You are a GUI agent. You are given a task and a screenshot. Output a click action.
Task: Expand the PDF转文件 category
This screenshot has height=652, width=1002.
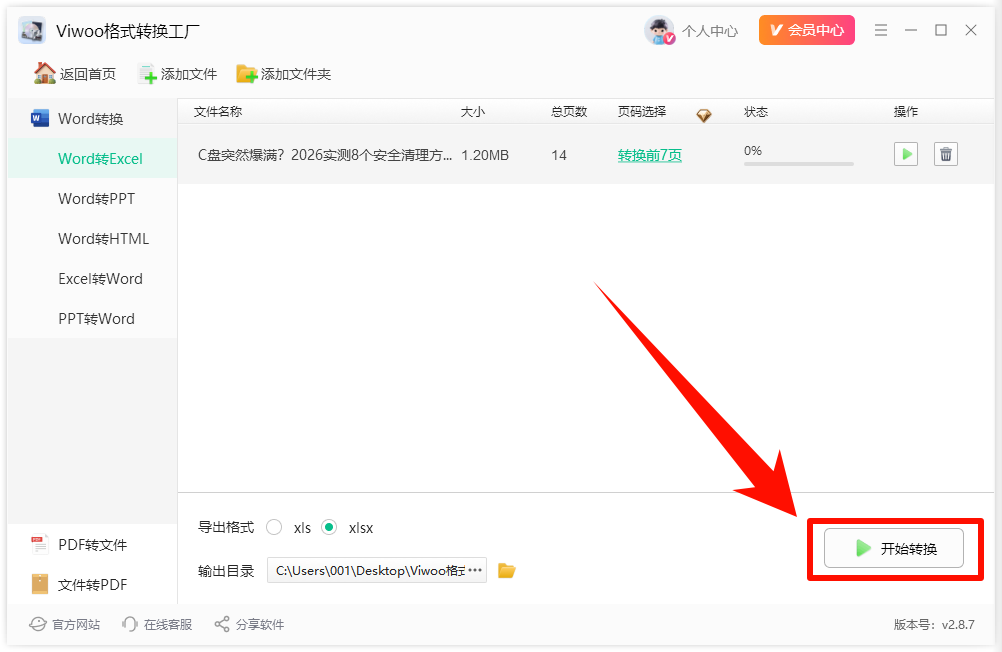tap(92, 545)
